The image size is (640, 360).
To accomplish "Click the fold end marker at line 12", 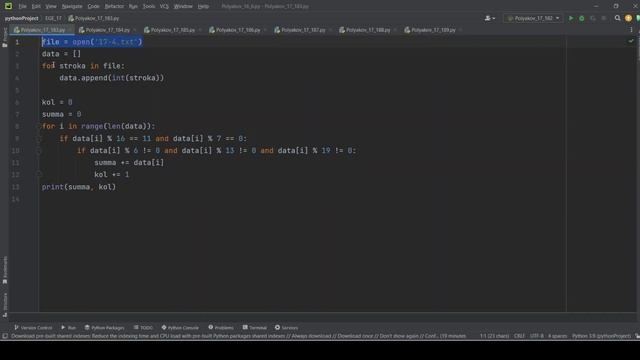I will tap(39, 175).
